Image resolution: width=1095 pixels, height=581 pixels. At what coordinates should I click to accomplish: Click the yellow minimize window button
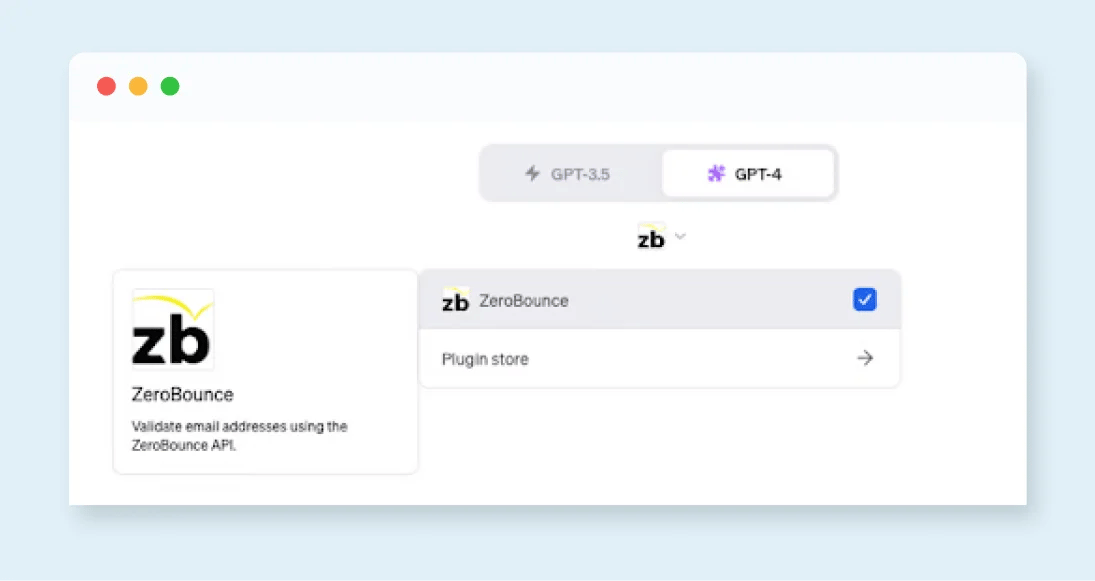(x=138, y=86)
